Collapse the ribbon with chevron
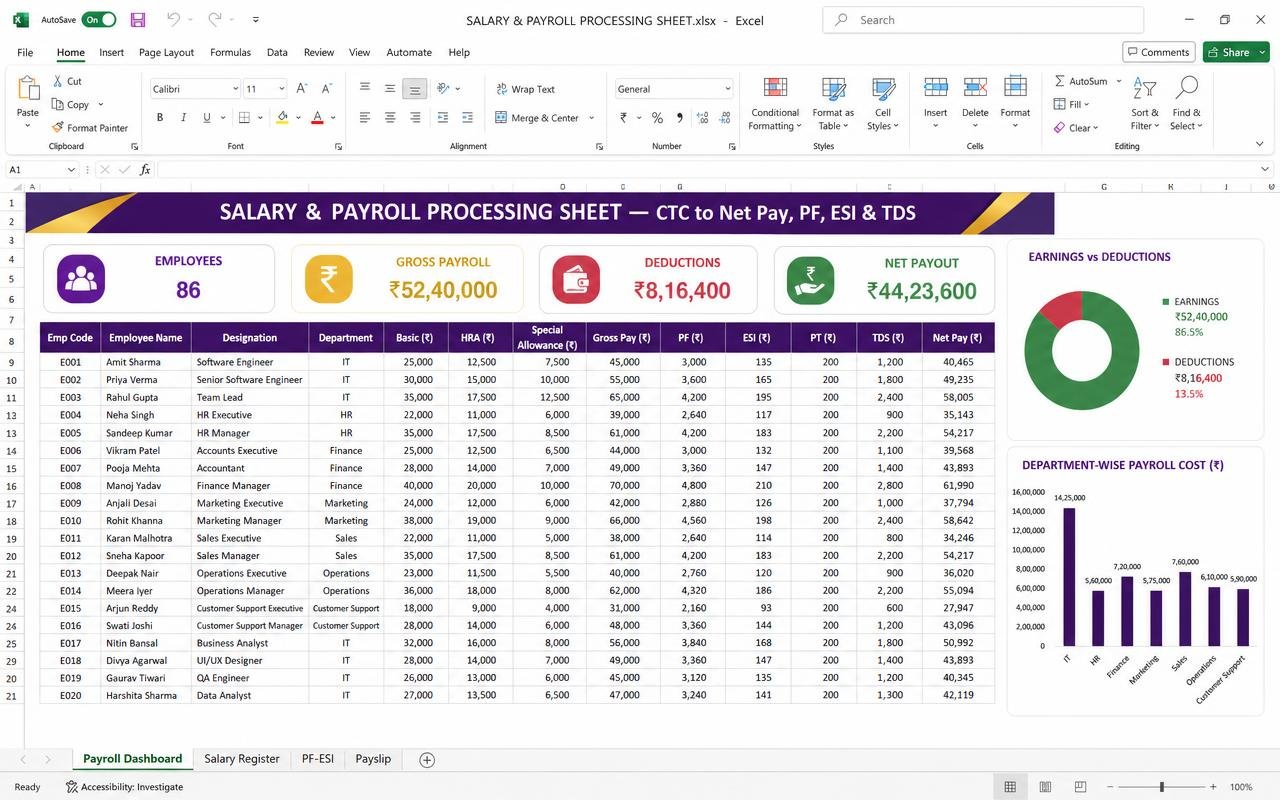The height and width of the screenshot is (800, 1280). [x=1259, y=145]
